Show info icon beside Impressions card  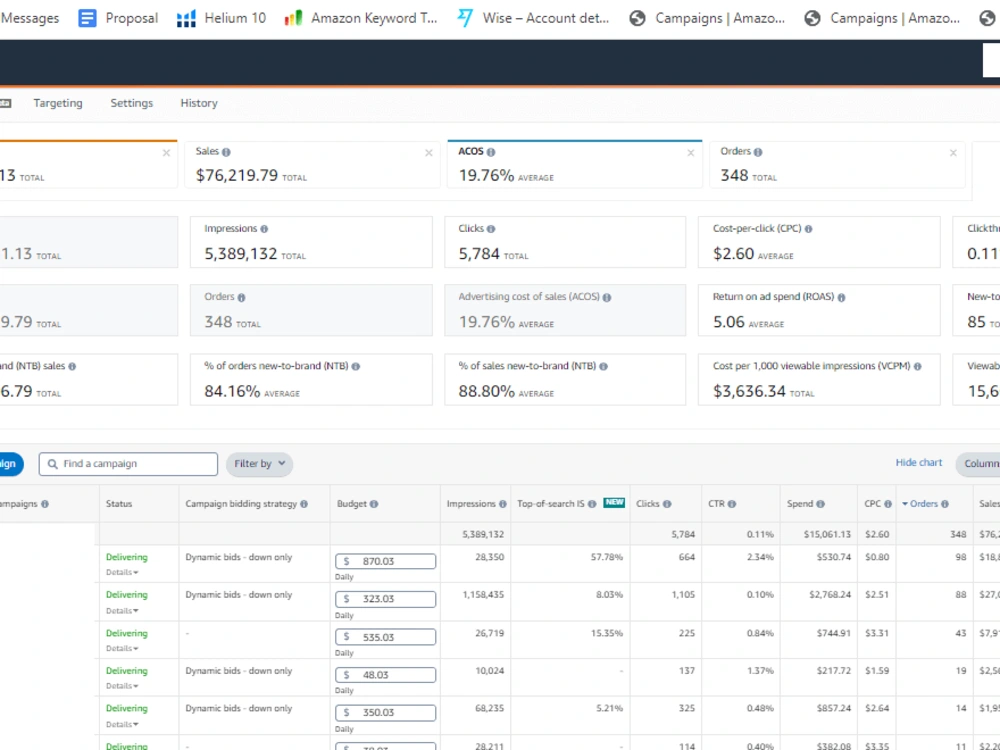click(x=264, y=229)
